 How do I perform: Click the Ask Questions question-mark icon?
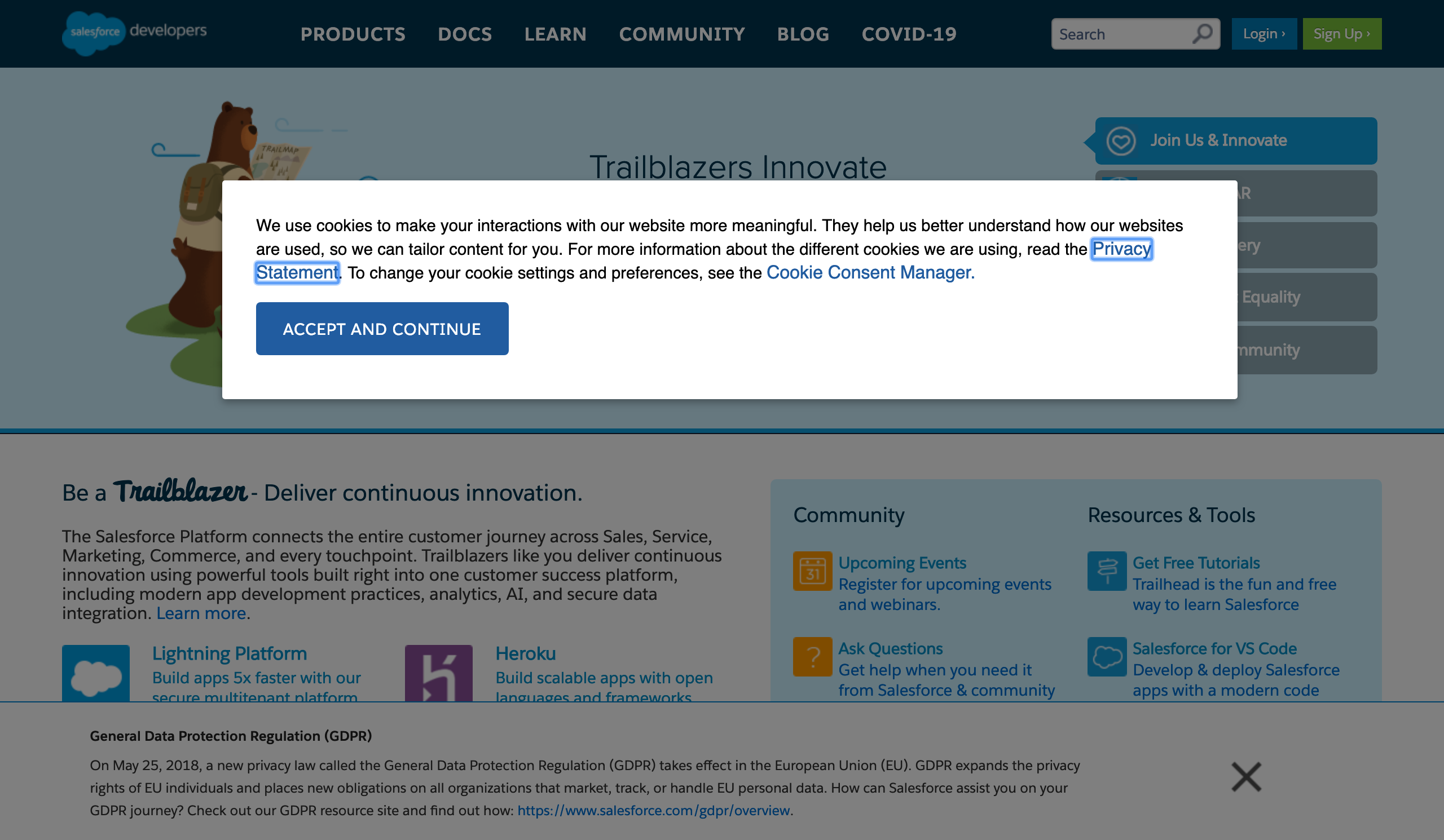pos(813,656)
